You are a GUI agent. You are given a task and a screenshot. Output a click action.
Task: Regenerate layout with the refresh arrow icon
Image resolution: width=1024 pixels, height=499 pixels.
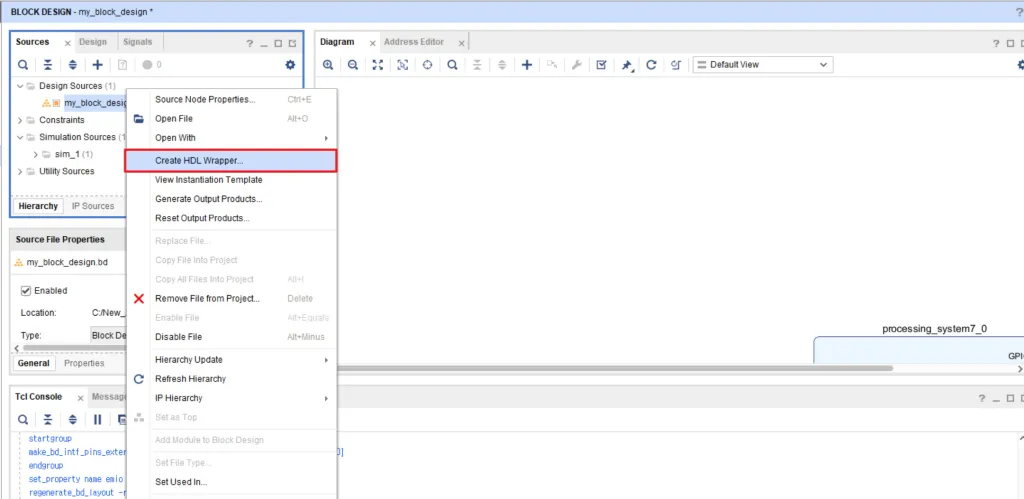point(651,65)
